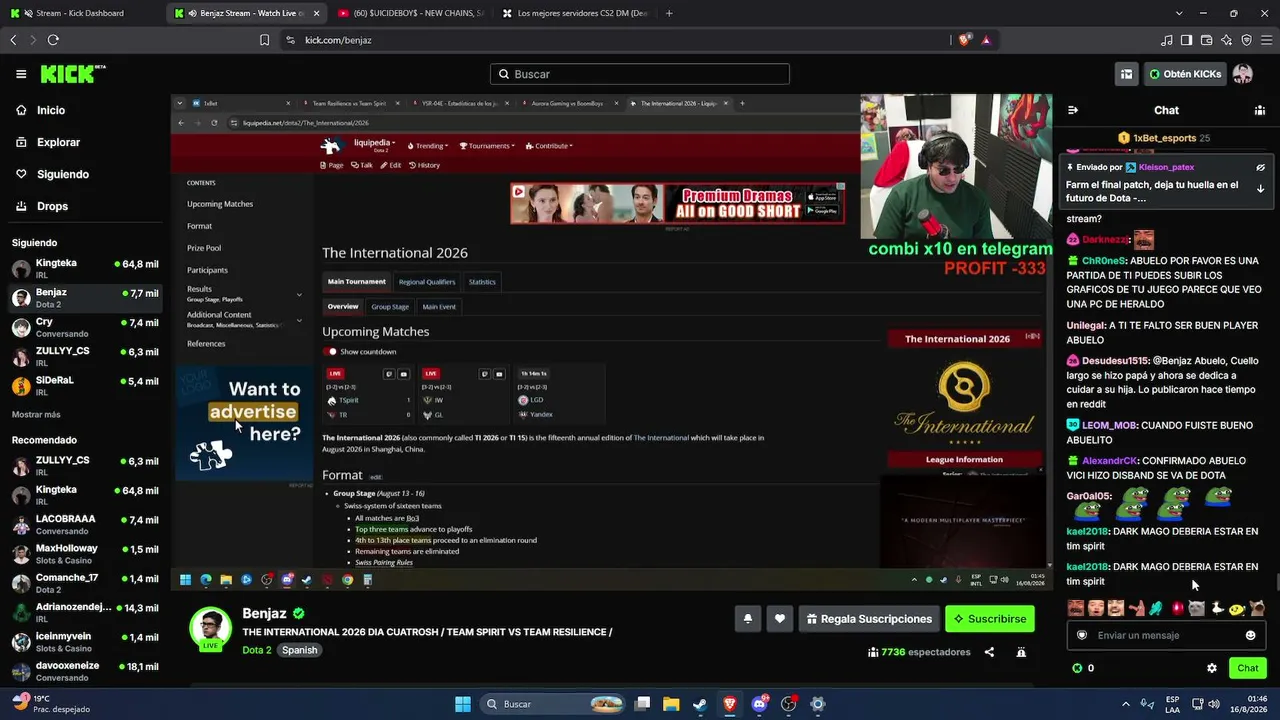
Task: Open the Brave Leo AI sparkle icon
Action: click(x=1226, y=40)
